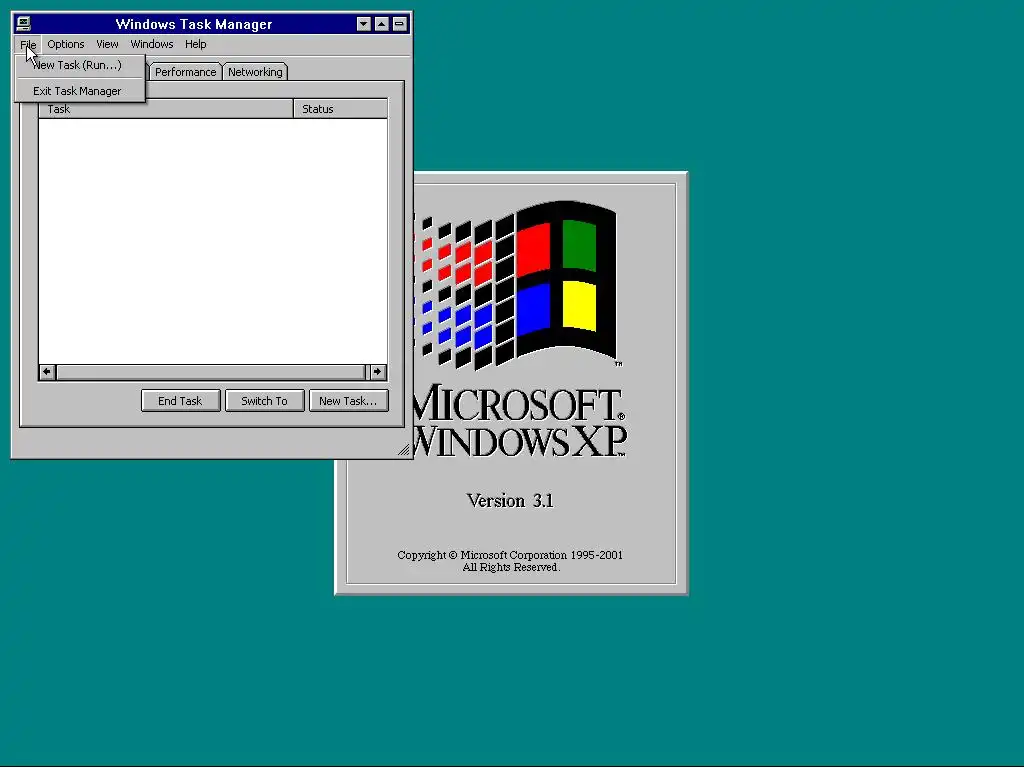
Task: Open the View menu
Action: (x=107, y=44)
